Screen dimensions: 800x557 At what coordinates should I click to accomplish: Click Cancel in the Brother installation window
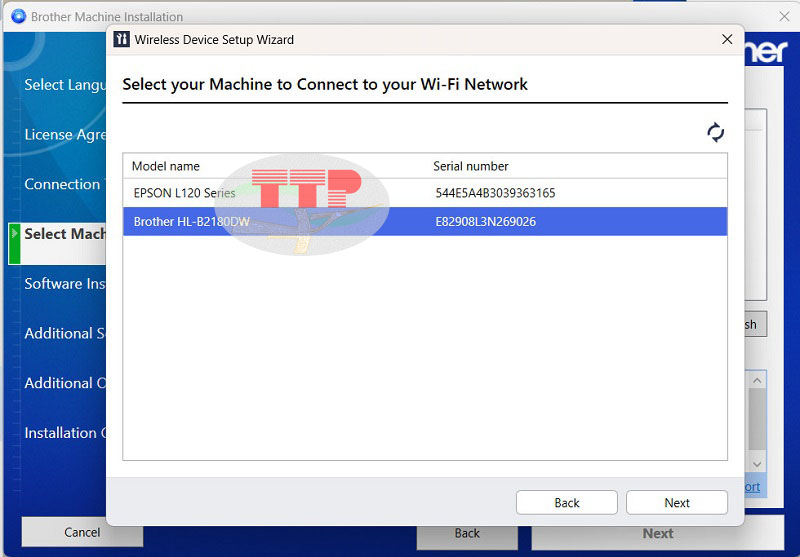pos(82,533)
